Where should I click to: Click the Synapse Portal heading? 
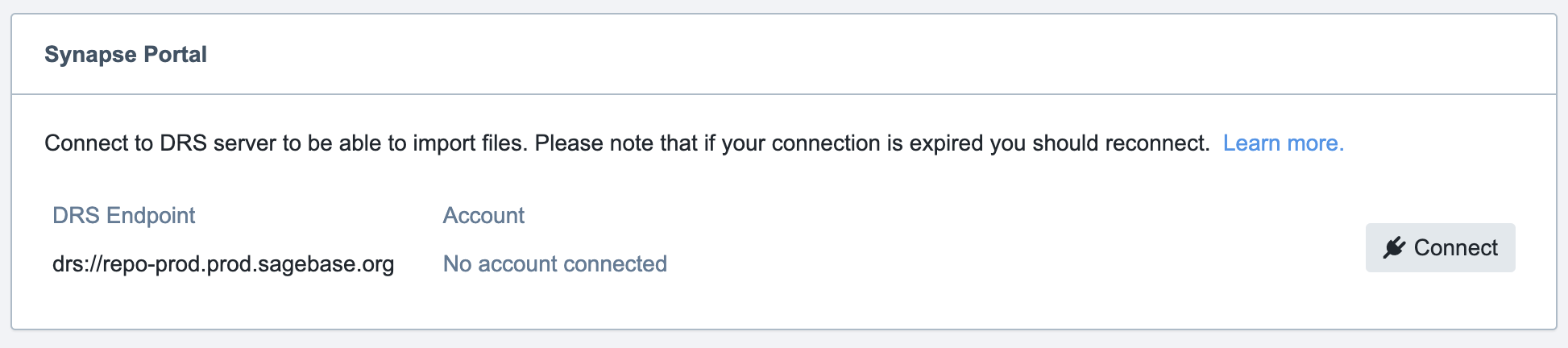(126, 55)
